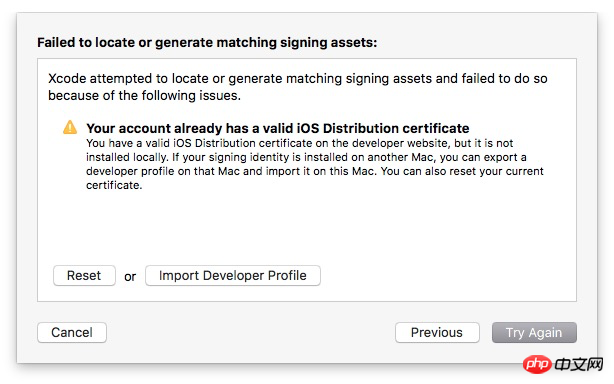614x384 pixels.
Task: Click the 'You have a valid iOS' line
Action: click(300, 143)
